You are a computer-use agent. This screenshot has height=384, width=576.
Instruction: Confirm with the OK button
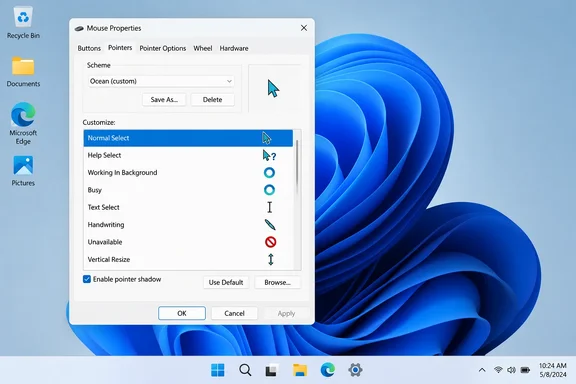click(182, 313)
